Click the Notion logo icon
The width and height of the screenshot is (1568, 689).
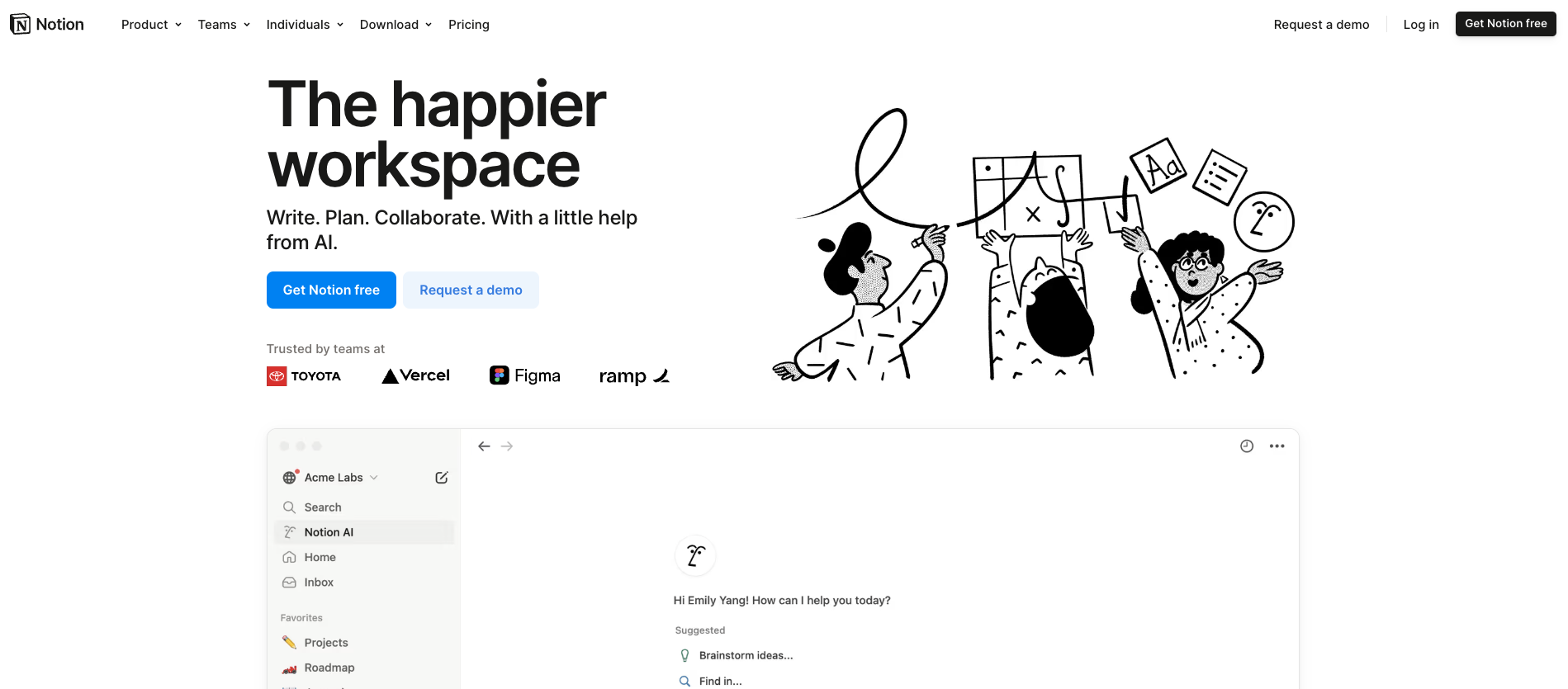20,25
